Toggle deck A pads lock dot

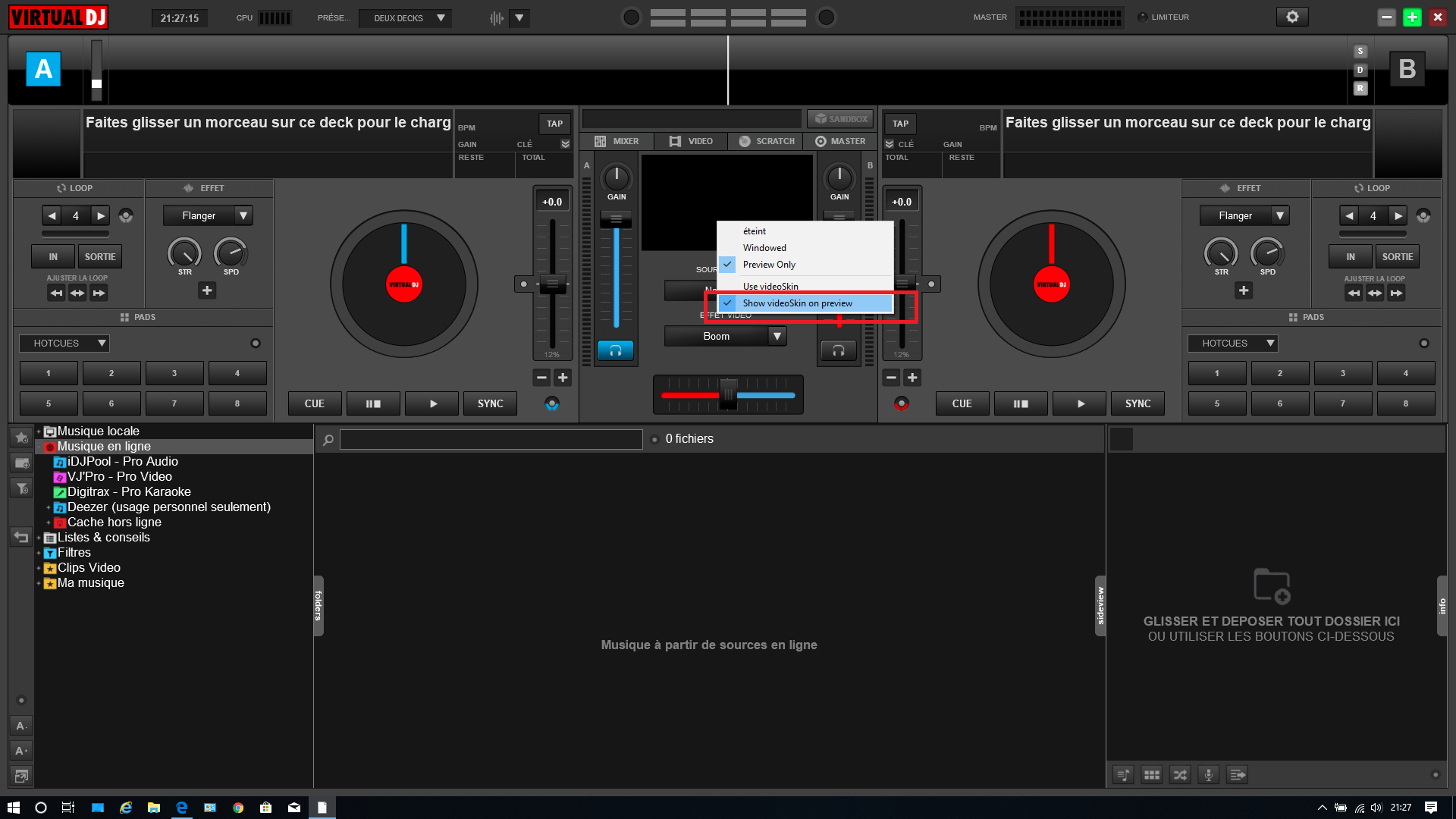tap(256, 344)
